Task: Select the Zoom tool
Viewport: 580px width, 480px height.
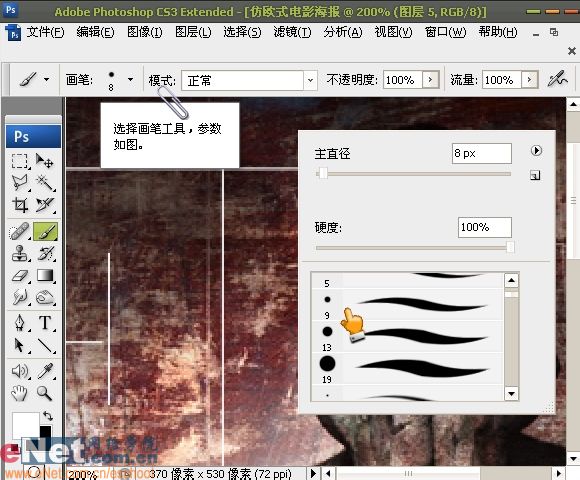Action: (x=45, y=393)
